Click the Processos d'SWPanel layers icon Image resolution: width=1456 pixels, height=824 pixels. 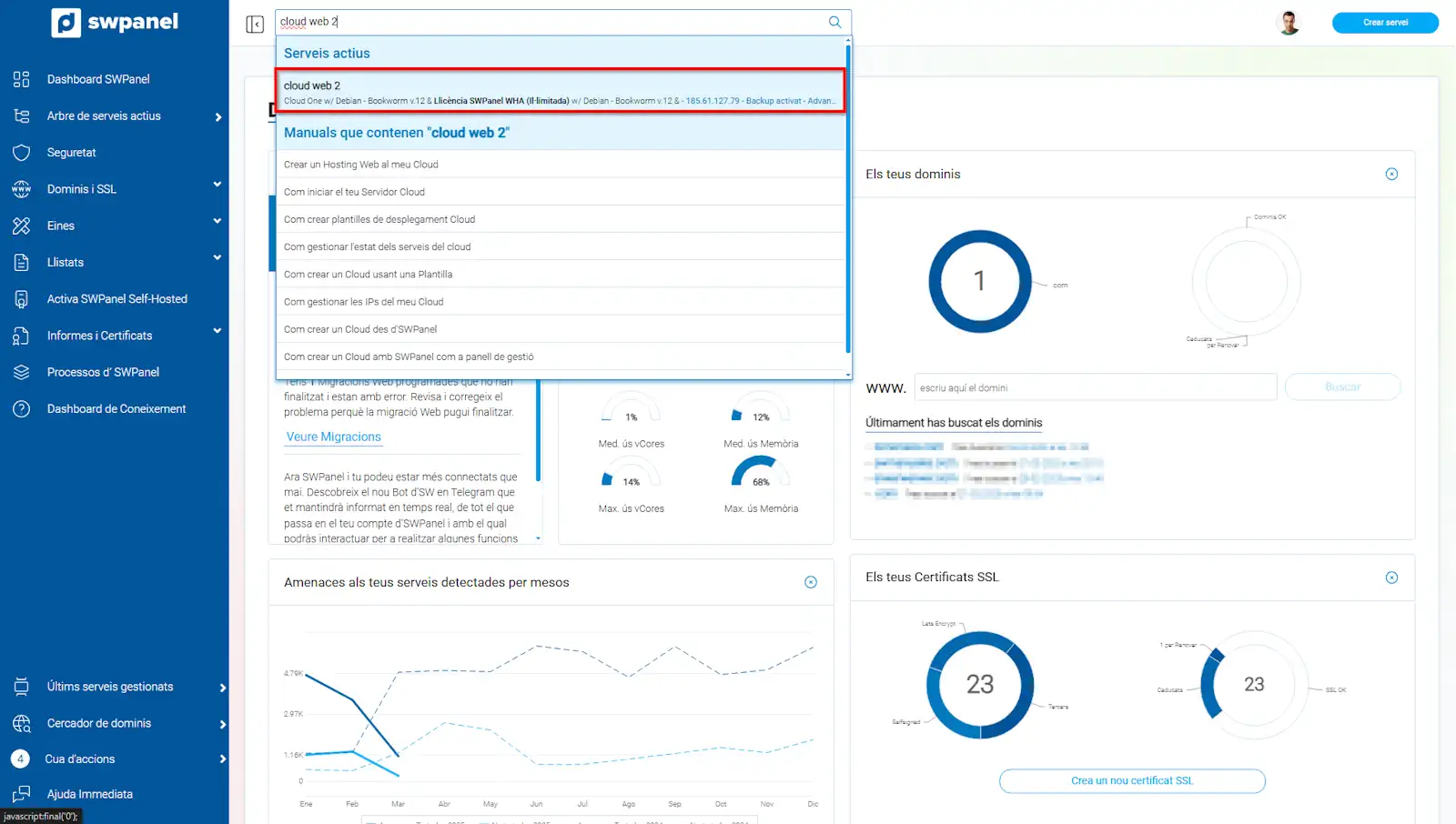click(22, 372)
